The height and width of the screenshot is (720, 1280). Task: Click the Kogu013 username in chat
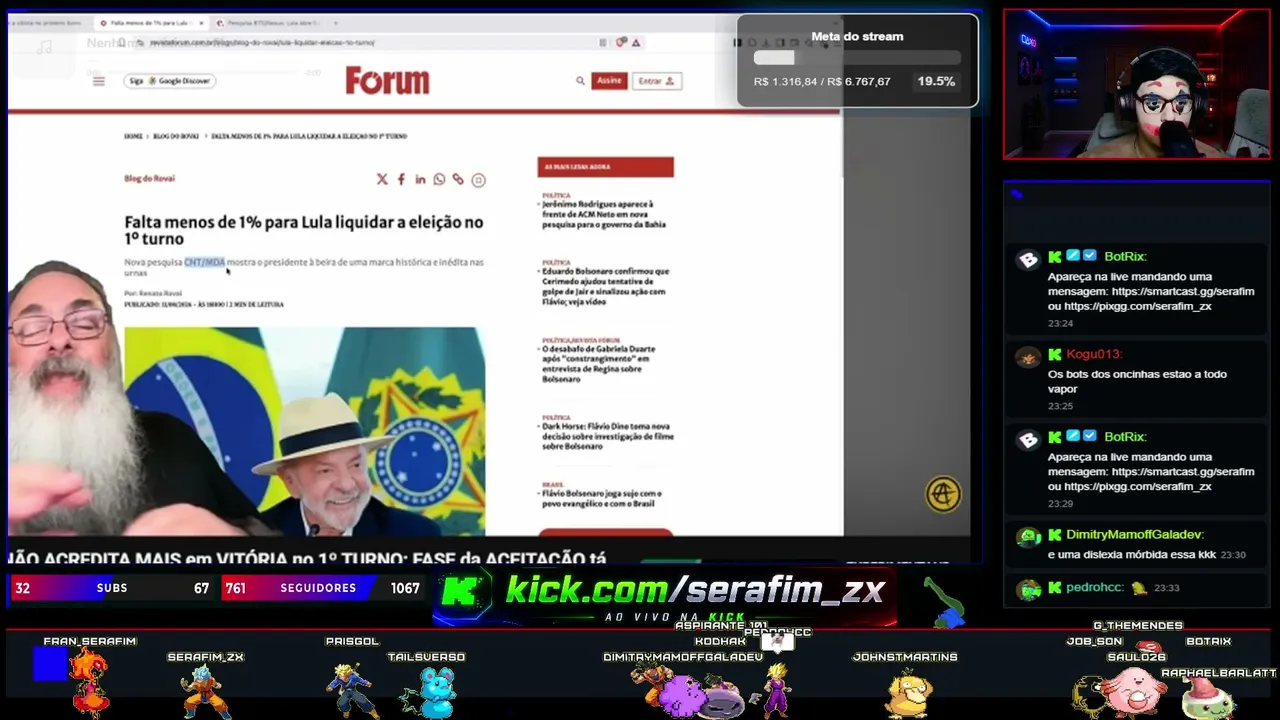1094,354
